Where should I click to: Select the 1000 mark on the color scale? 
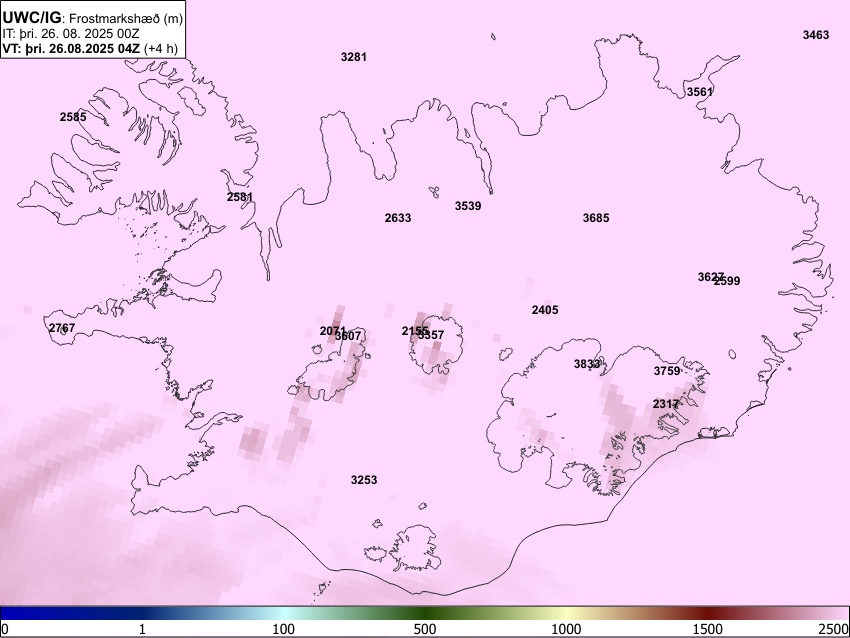coord(566,629)
